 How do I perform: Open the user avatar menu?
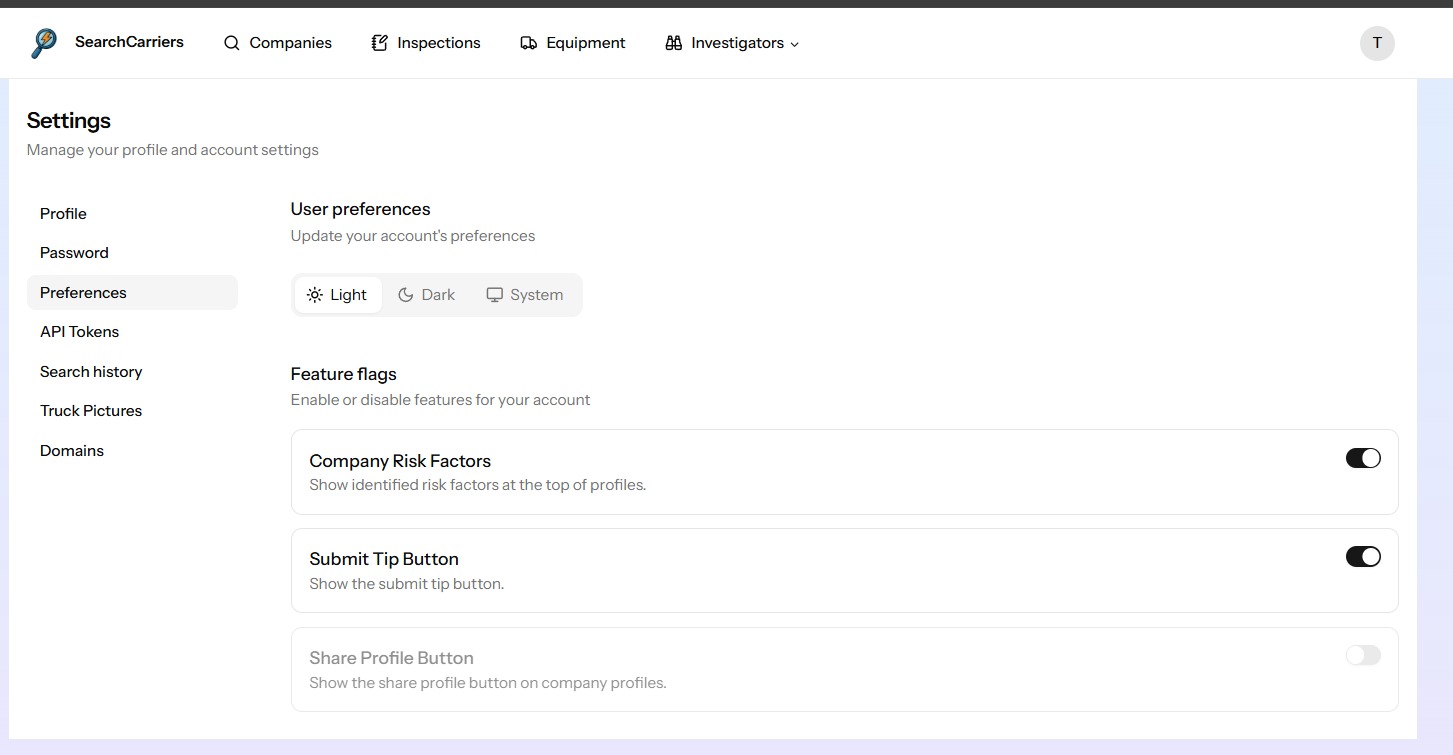(x=1377, y=43)
